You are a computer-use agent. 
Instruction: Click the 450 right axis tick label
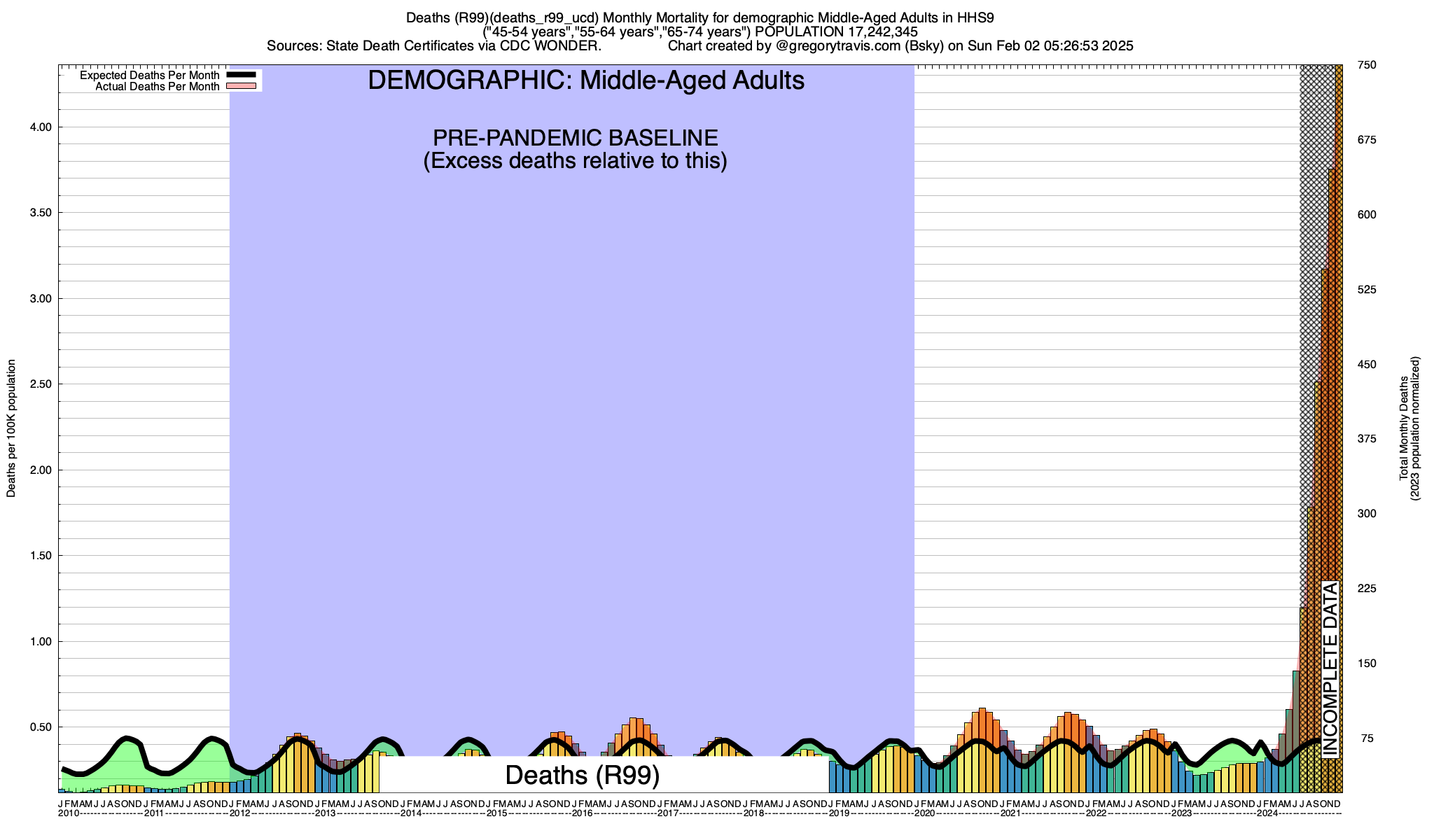coord(1367,365)
